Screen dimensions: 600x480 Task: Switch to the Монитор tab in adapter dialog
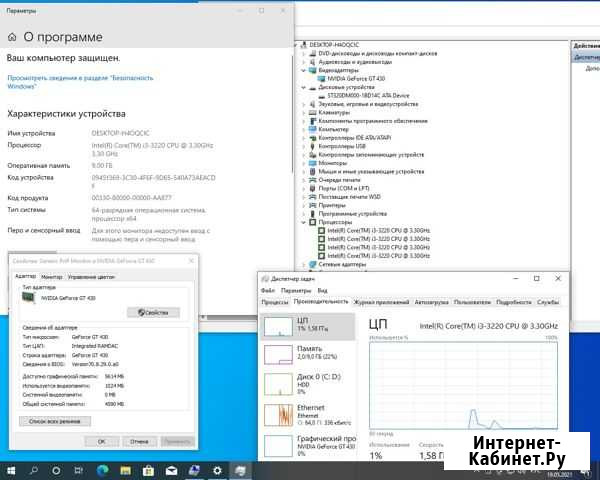pyautogui.click(x=52, y=277)
